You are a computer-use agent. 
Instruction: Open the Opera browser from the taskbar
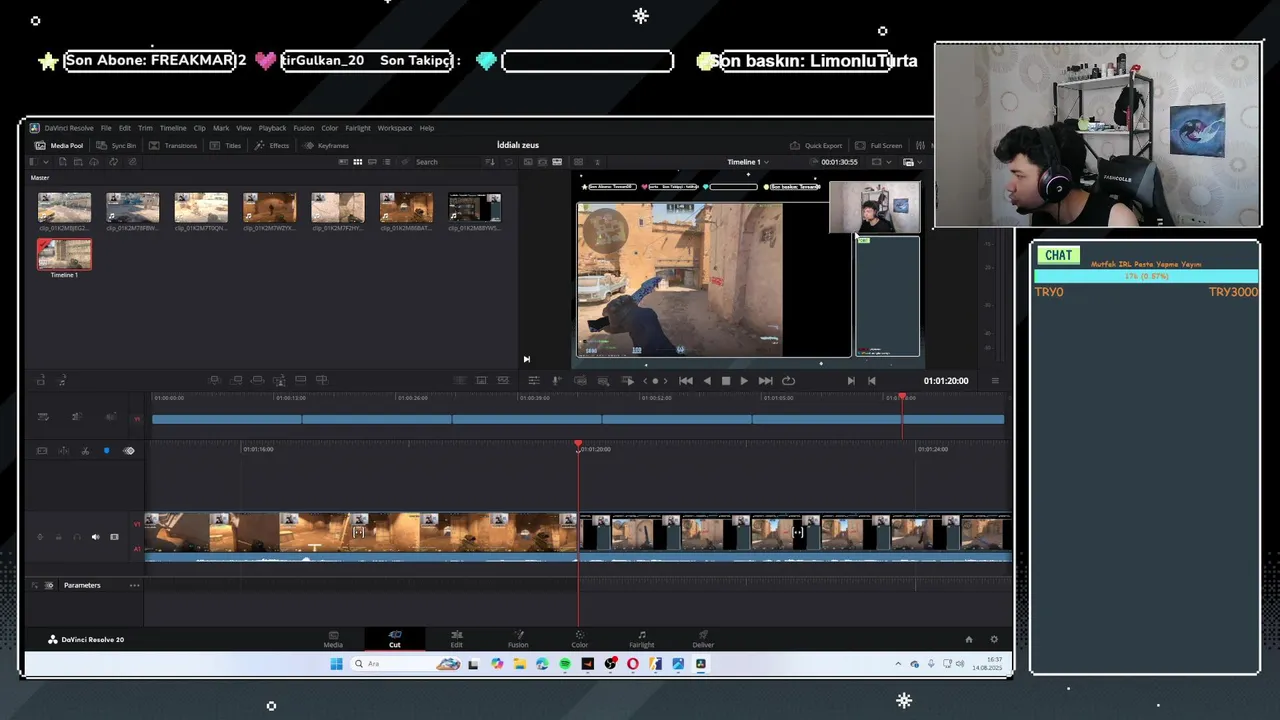click(x=633, y=664)
